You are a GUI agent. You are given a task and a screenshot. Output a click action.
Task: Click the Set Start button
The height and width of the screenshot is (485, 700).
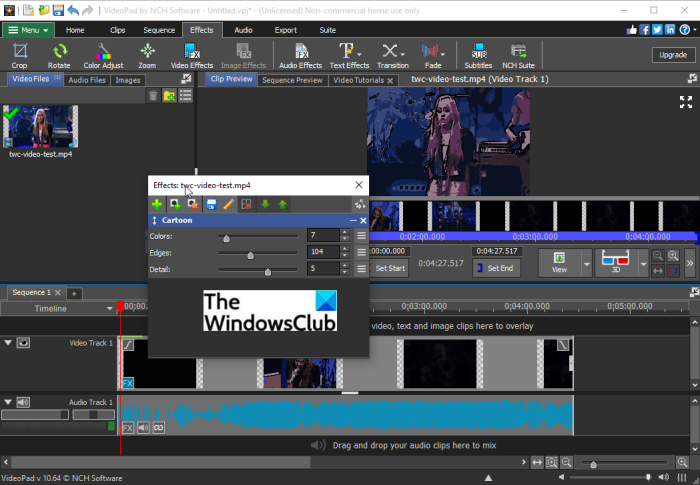click(x=389, y=268)
